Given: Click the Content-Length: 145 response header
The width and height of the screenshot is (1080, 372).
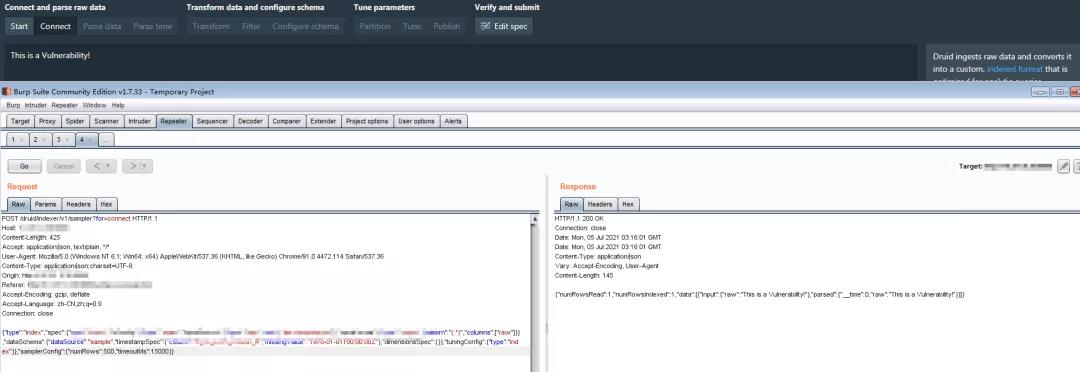Looking at the screenshot, I should [584, 275].
